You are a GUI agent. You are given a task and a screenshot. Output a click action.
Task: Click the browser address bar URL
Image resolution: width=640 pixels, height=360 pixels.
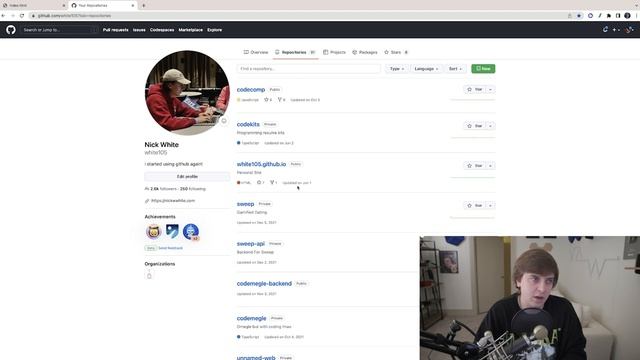point(74,16)
